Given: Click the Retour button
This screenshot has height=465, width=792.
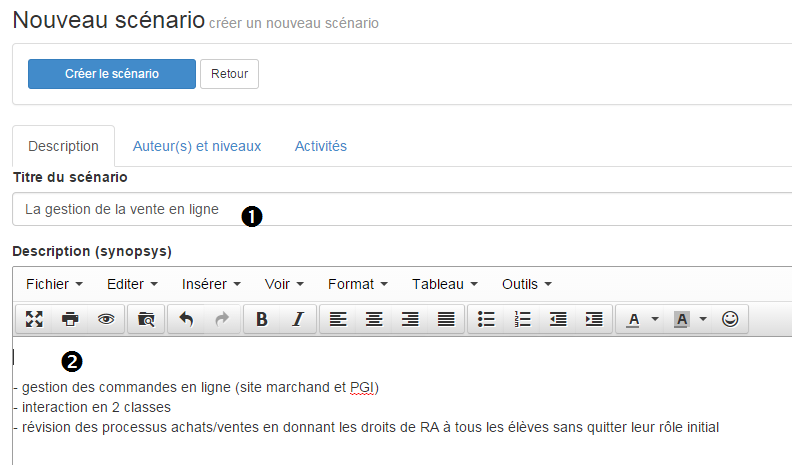Looking at the screenshot, I should (229, 74).
